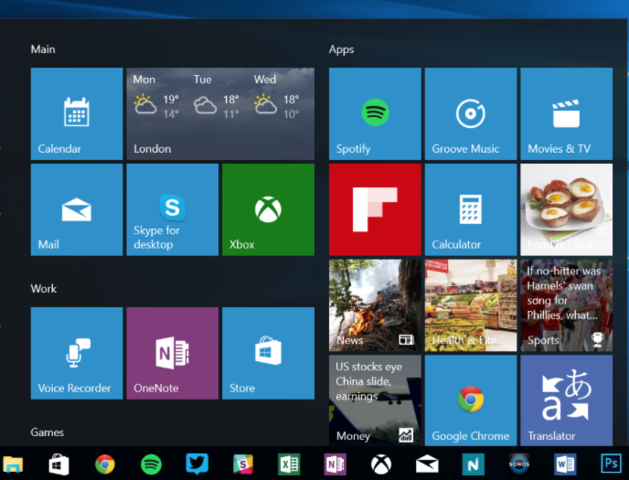
Task: Click Monday's forecast in weather tile
Action: coord(156,97)
